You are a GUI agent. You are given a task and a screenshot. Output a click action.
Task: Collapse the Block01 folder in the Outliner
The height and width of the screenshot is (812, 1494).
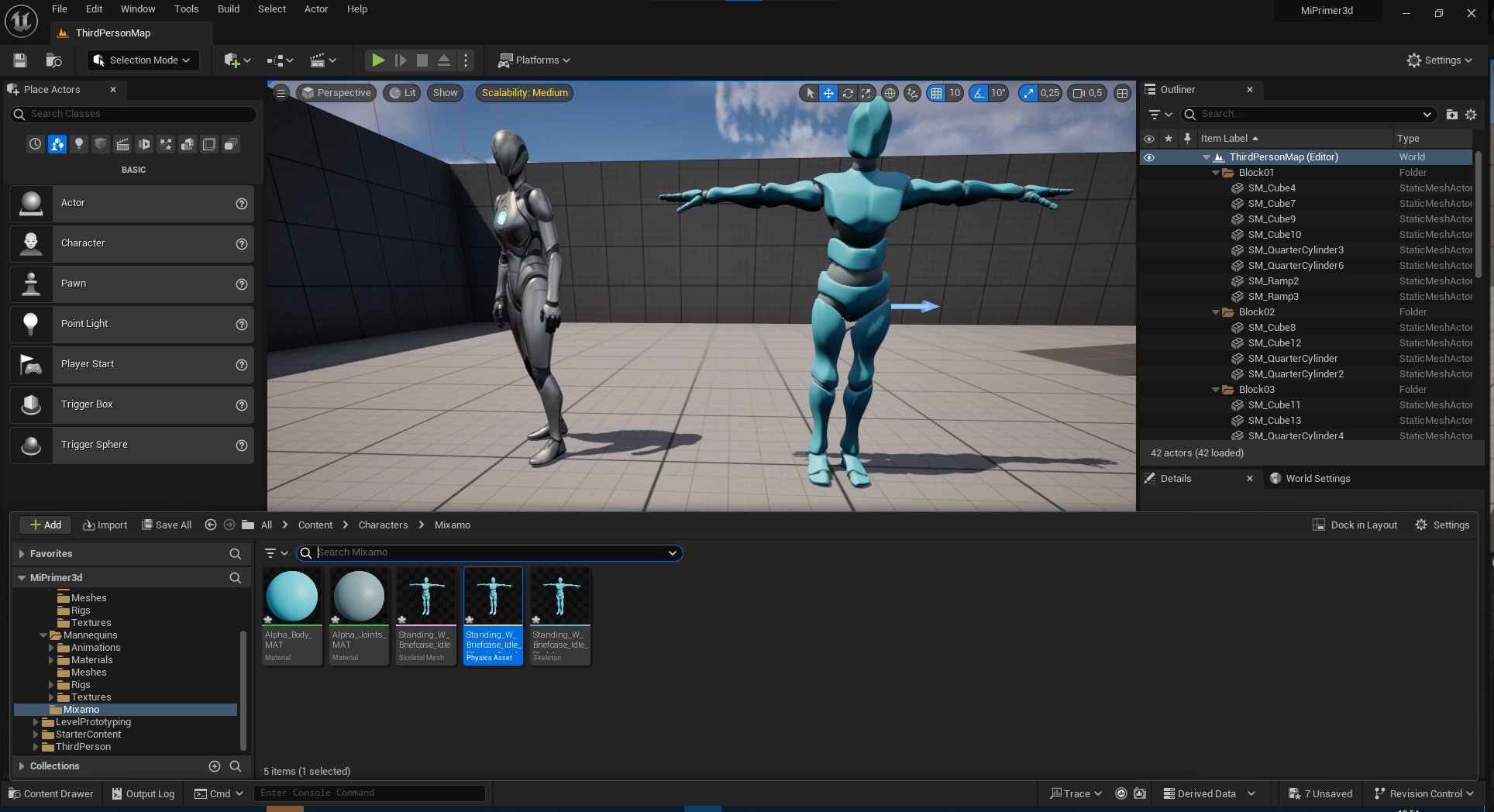click(x=1216, y=173)
